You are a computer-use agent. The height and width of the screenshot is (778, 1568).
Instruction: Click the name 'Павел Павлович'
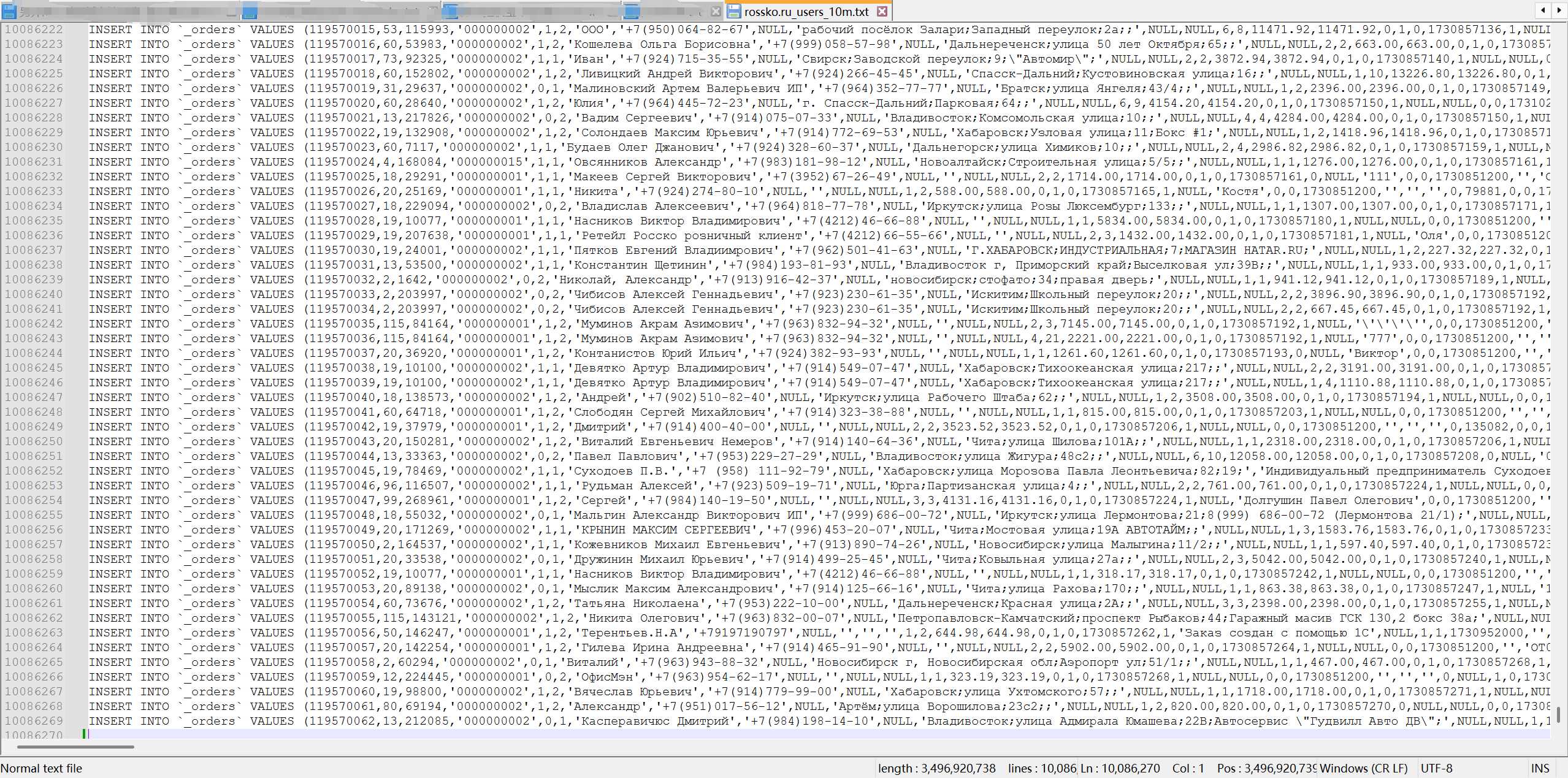coord(625,456)
